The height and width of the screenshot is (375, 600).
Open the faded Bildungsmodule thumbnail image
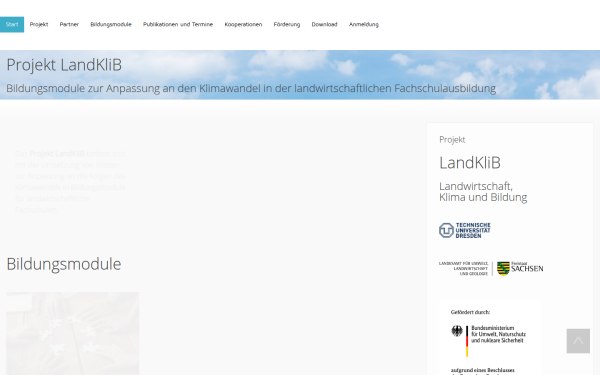click(72, 333)
